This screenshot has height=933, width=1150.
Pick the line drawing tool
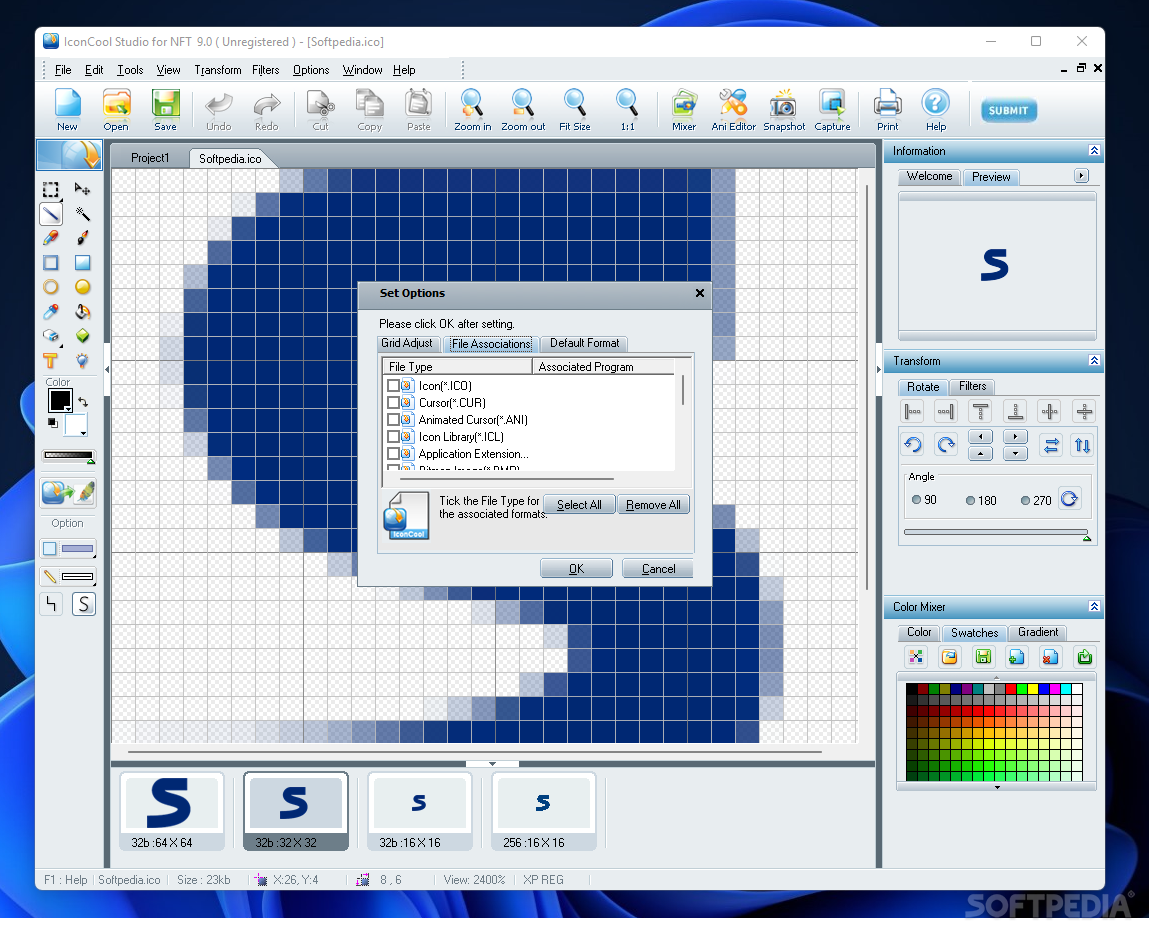click(51, 214)
